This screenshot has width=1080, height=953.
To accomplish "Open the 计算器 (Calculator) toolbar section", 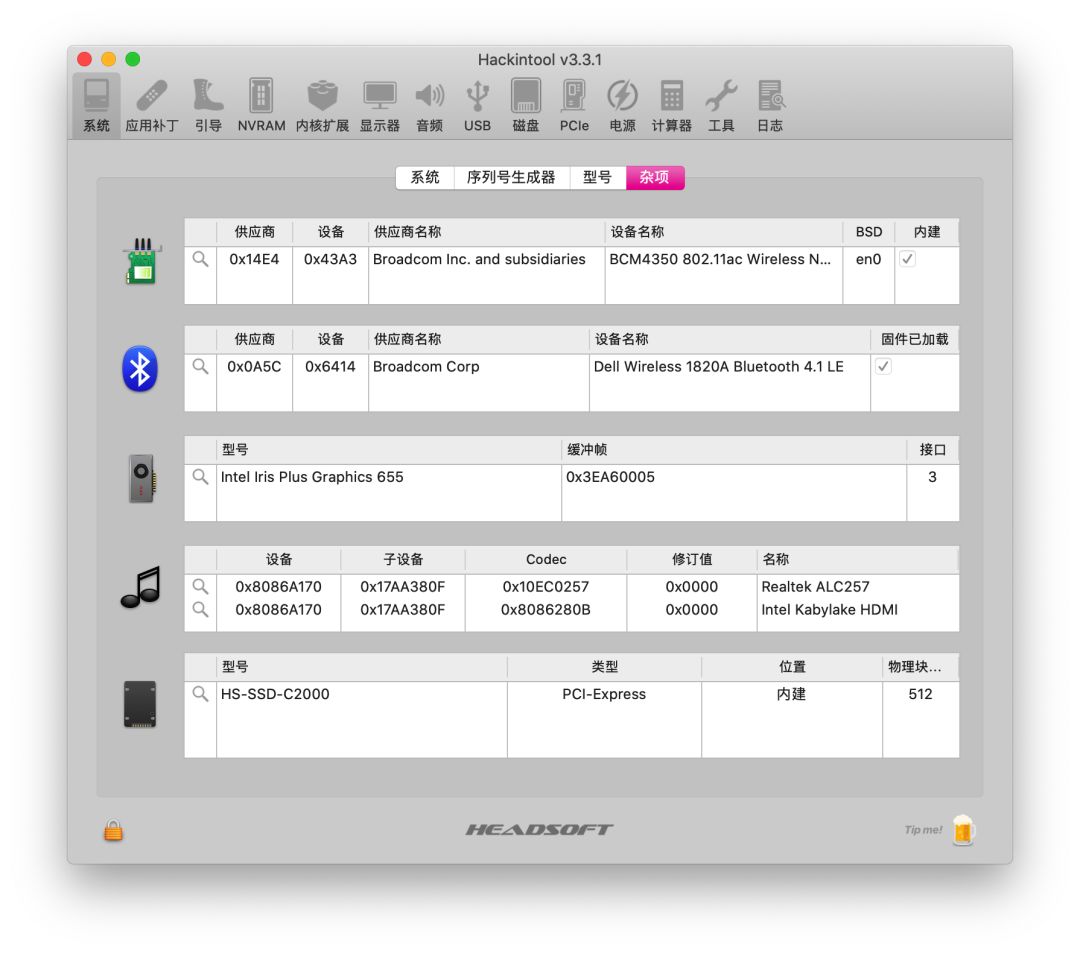I will point(672,105).
